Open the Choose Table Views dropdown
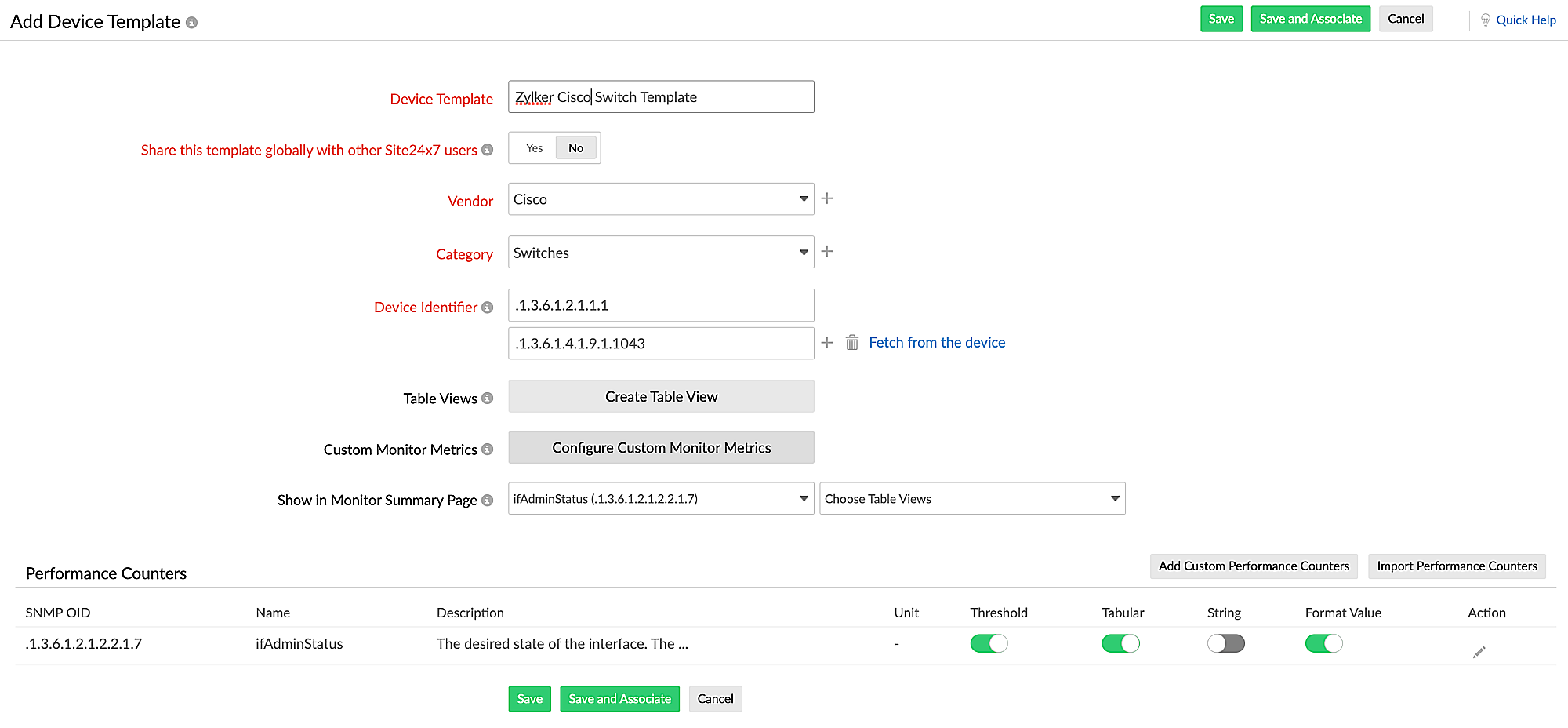This screenshot has height=728, width=1568. (971, 499)
